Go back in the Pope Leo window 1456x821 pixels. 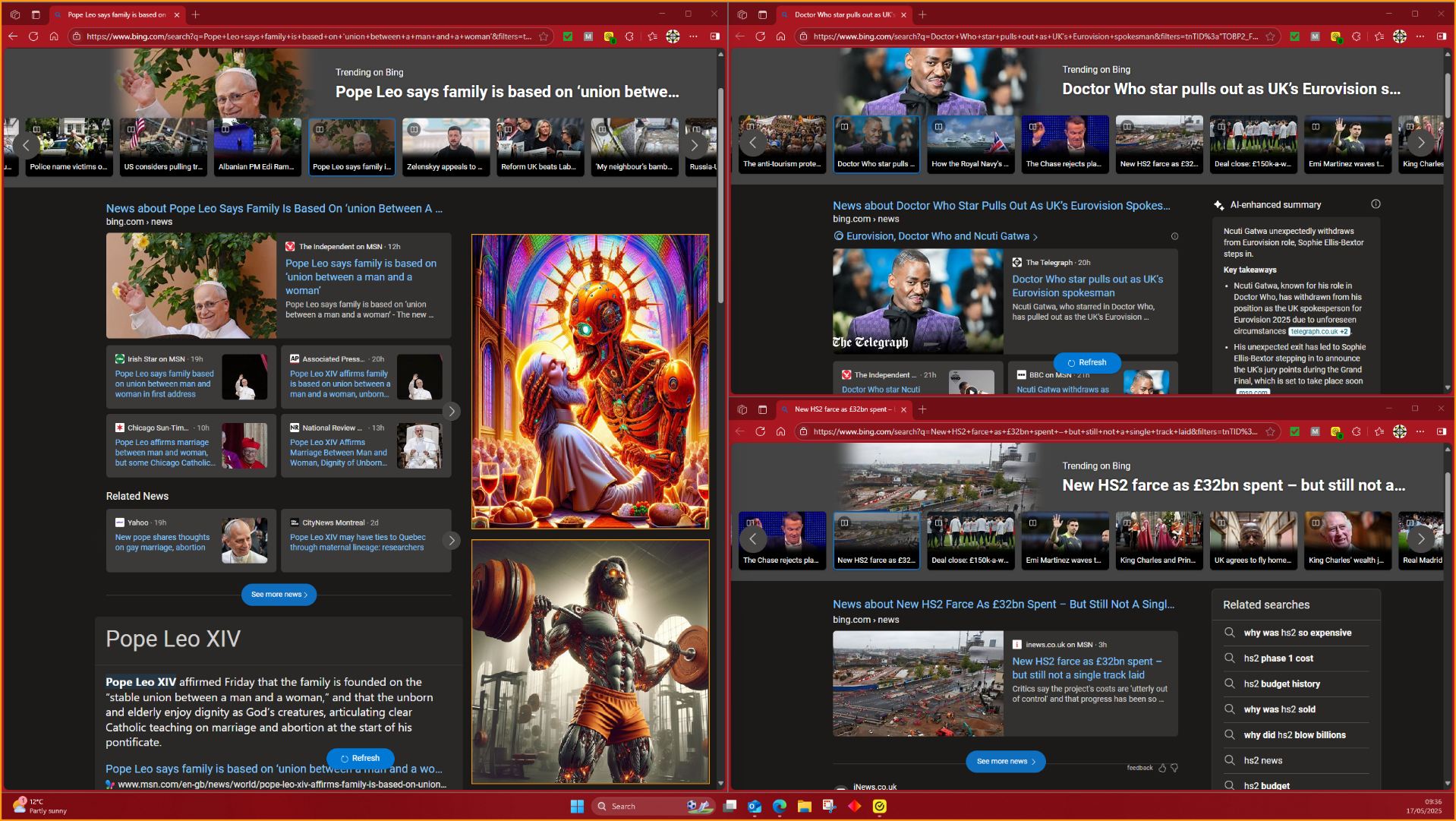pos(13,36)
